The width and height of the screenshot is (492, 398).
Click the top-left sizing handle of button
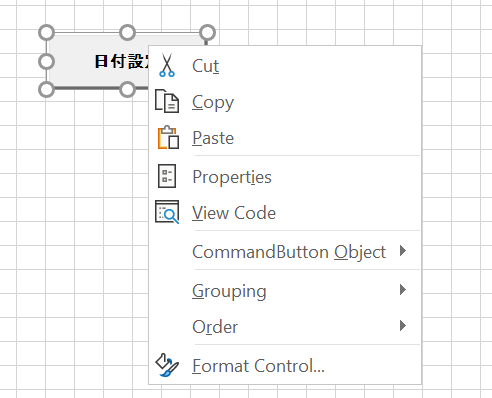[46, 33]
